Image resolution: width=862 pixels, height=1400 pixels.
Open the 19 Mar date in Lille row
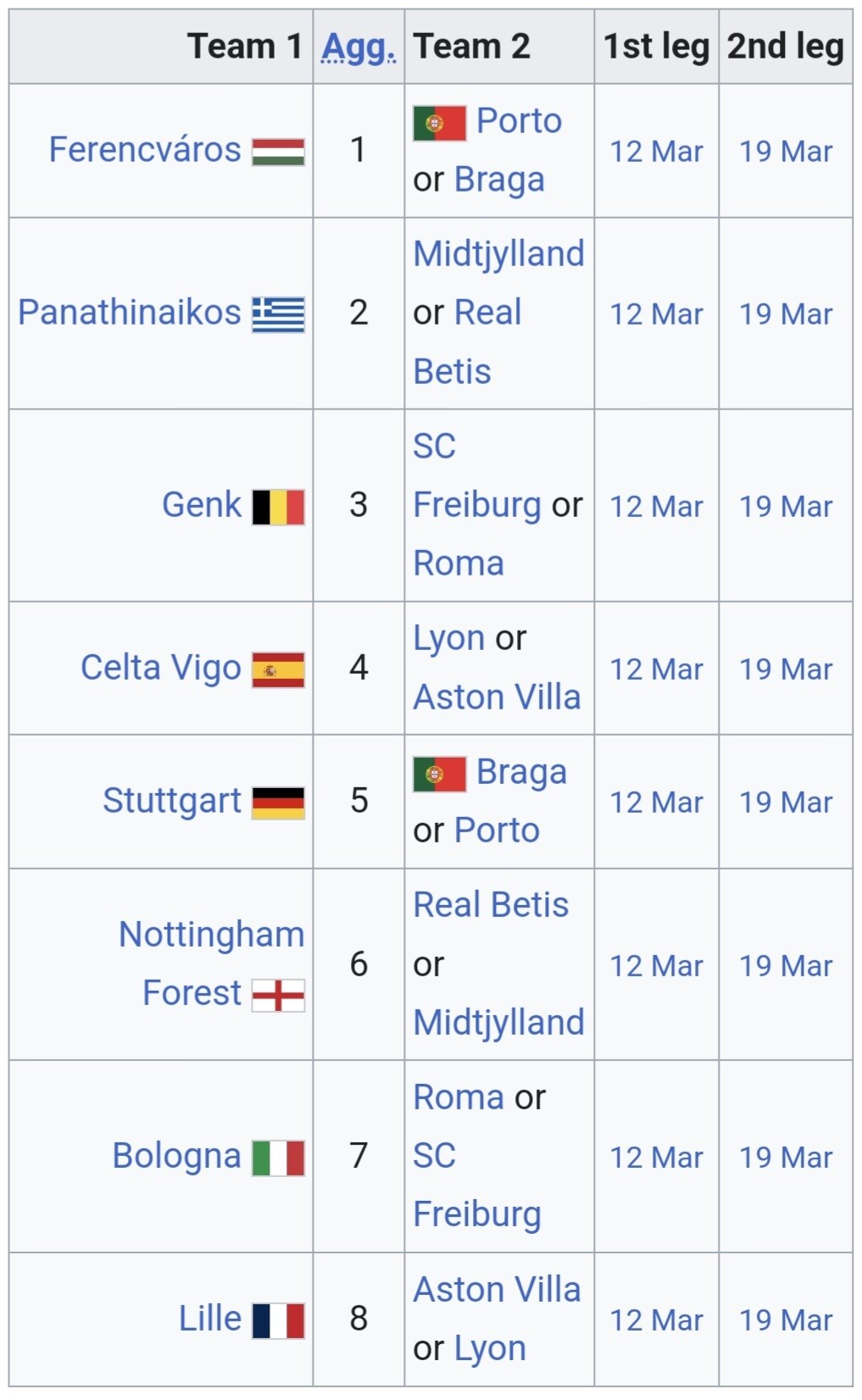point(786,1320)
